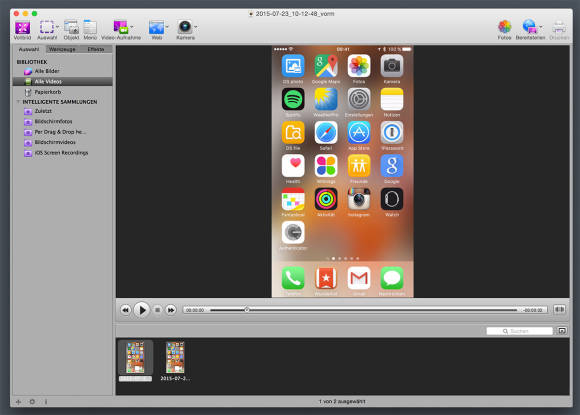Open the iOS Screen Recordings collection

coord(63,153)
